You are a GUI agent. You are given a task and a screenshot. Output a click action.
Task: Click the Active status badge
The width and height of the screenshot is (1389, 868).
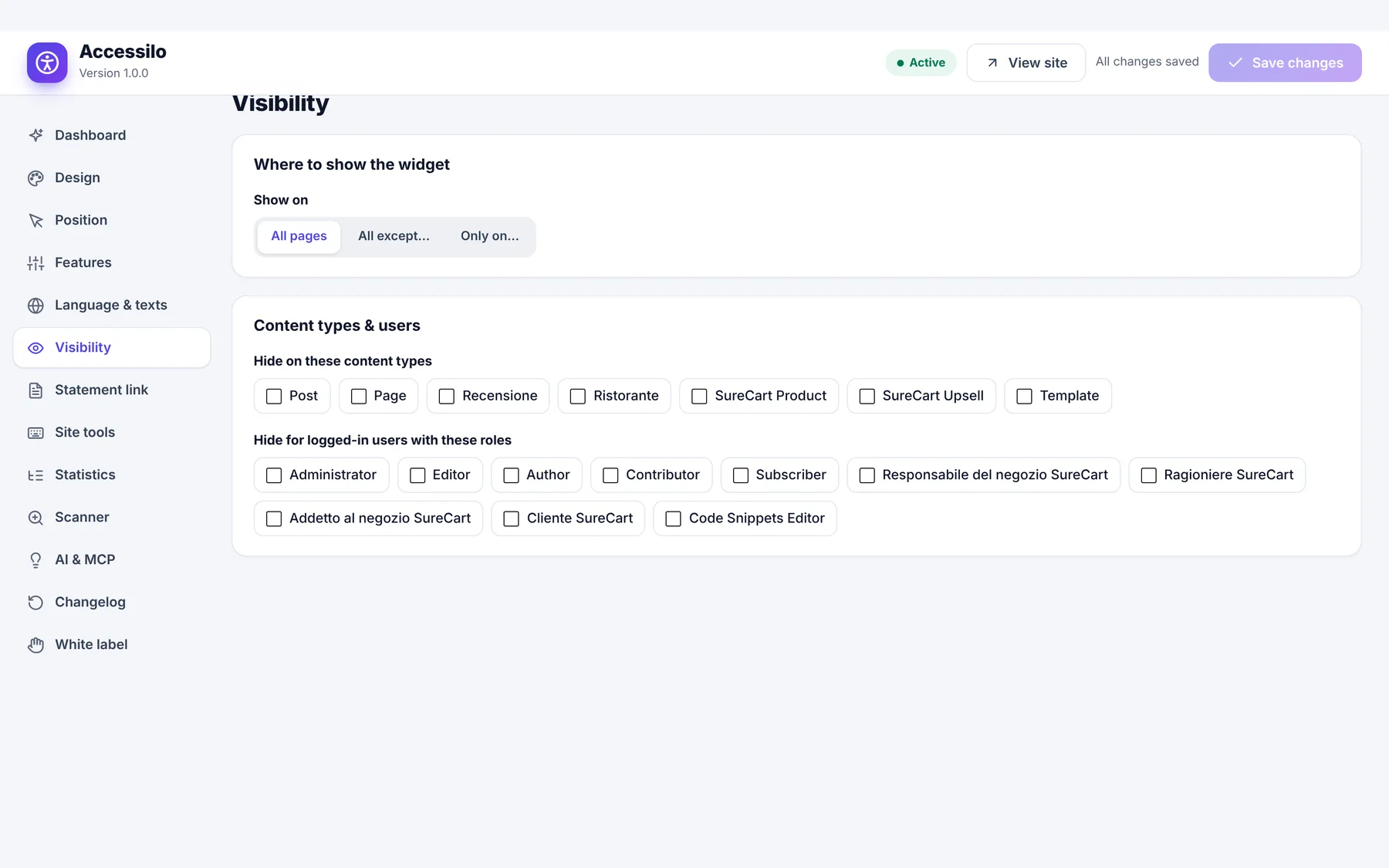click(x=921, y=62)
